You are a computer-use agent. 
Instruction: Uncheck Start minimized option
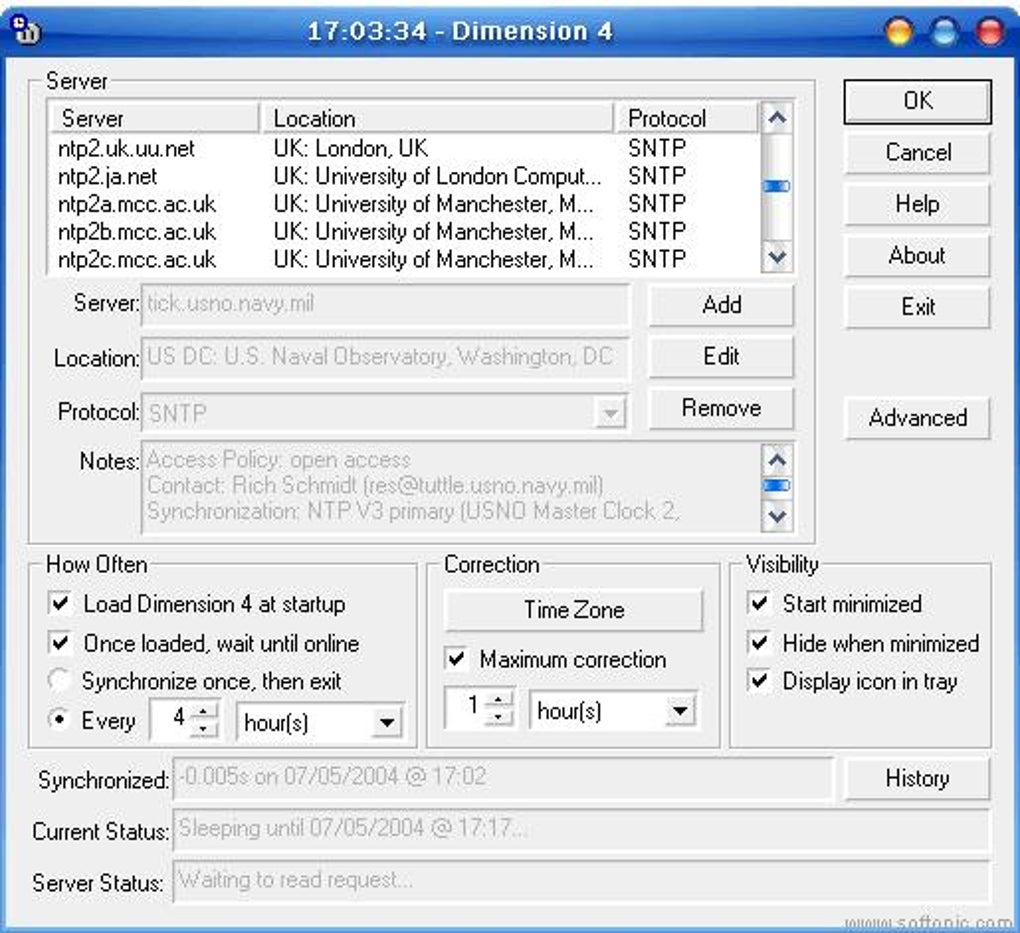tap(759, 603)
